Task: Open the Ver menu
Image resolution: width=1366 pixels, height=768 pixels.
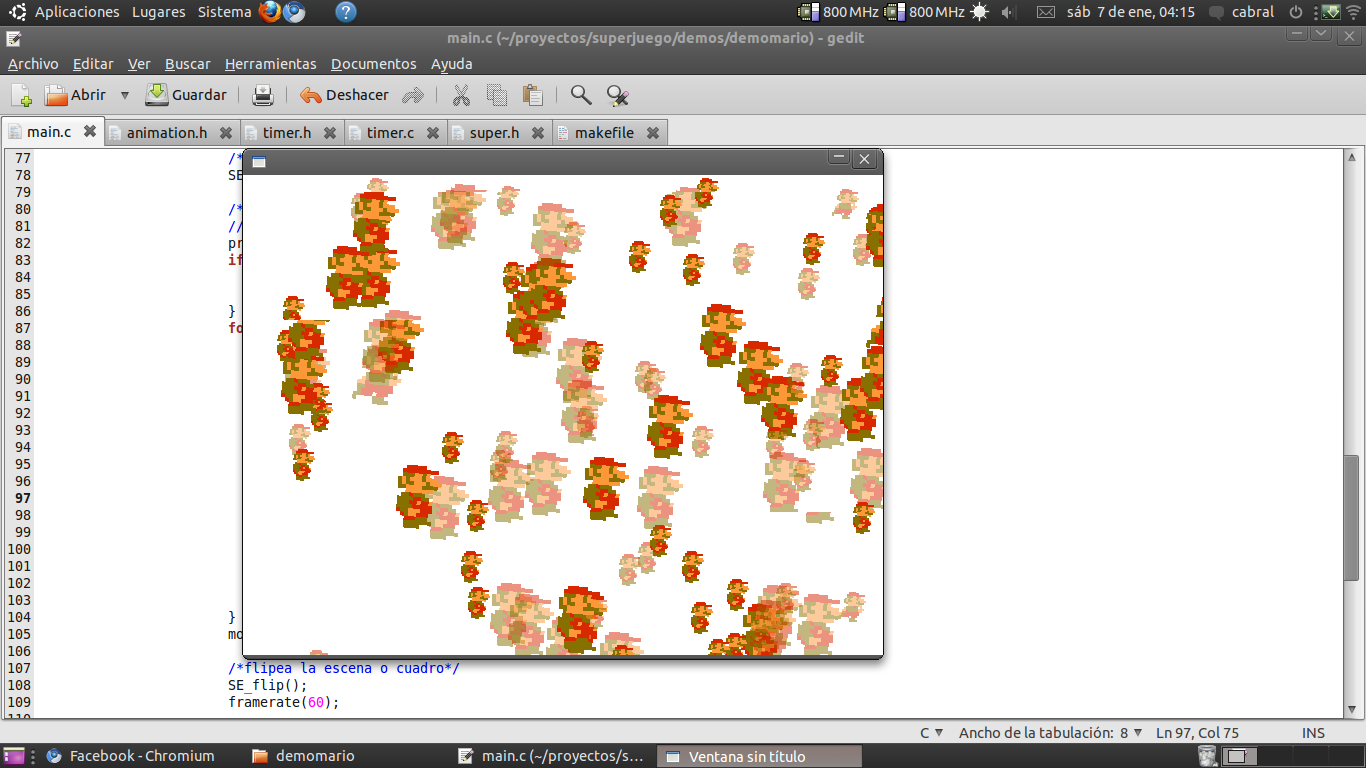Action: [x=139, y=64]
